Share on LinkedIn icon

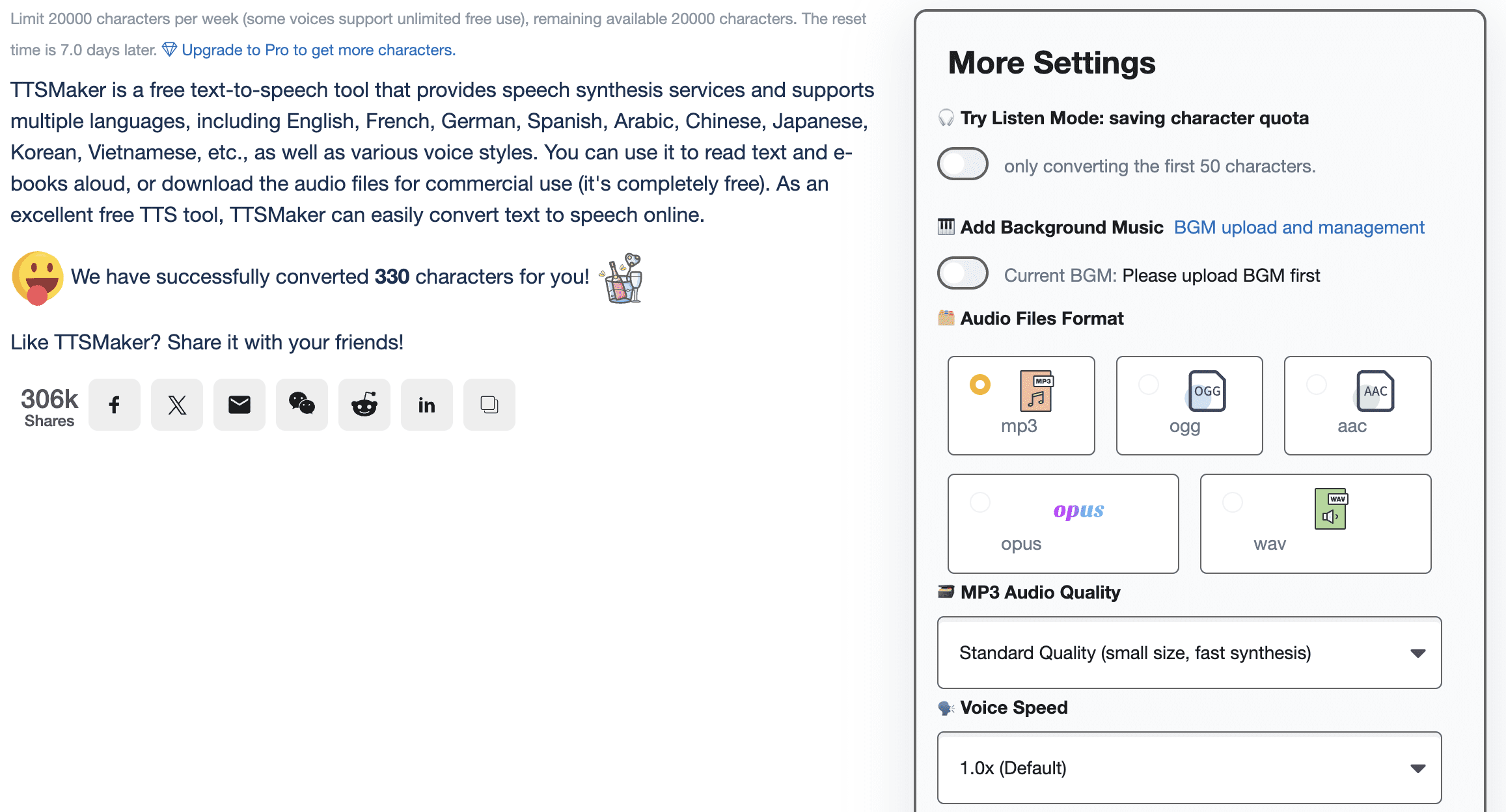point(427,405)
